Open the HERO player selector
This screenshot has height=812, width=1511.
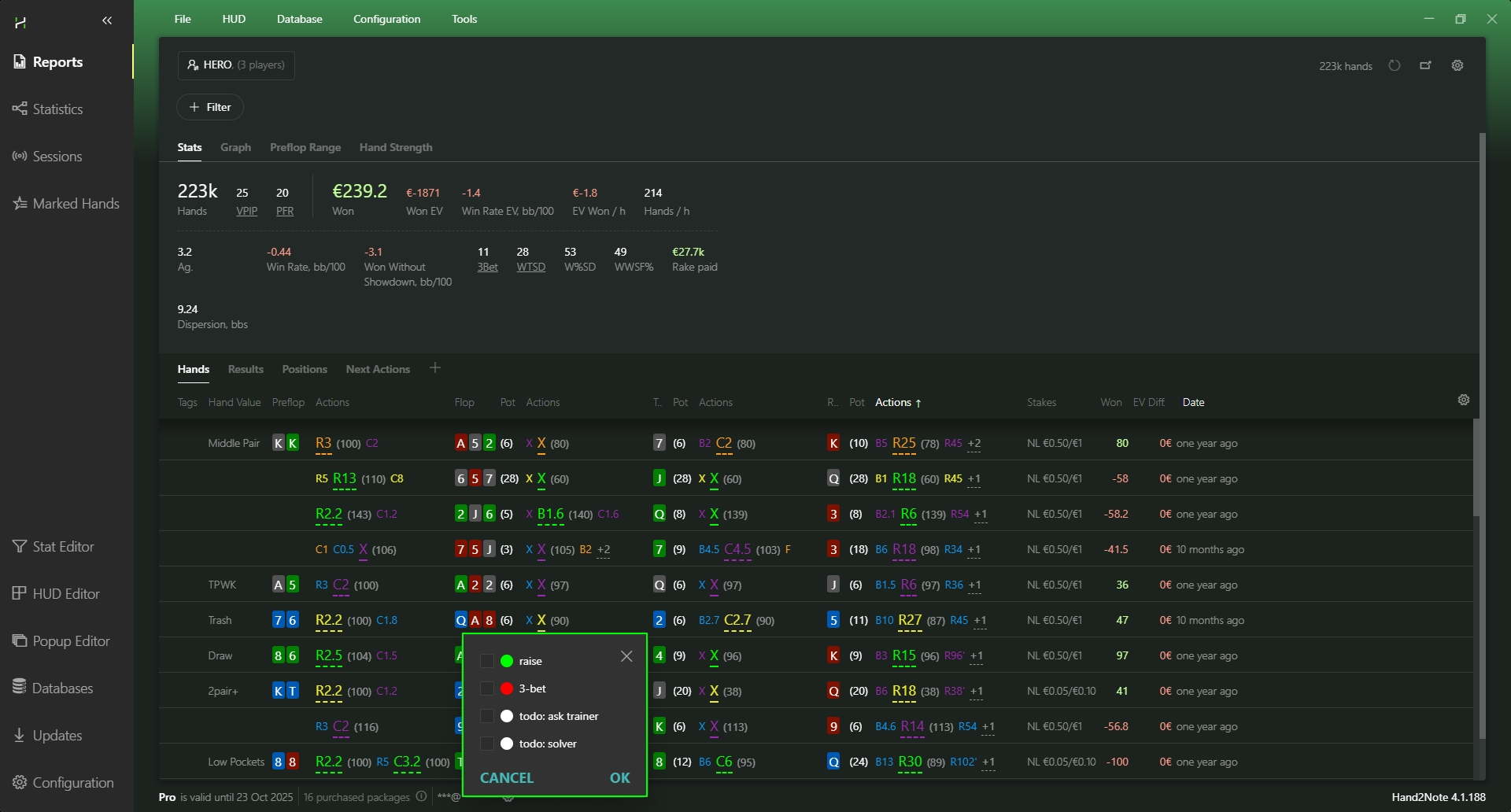coord(236,65)
